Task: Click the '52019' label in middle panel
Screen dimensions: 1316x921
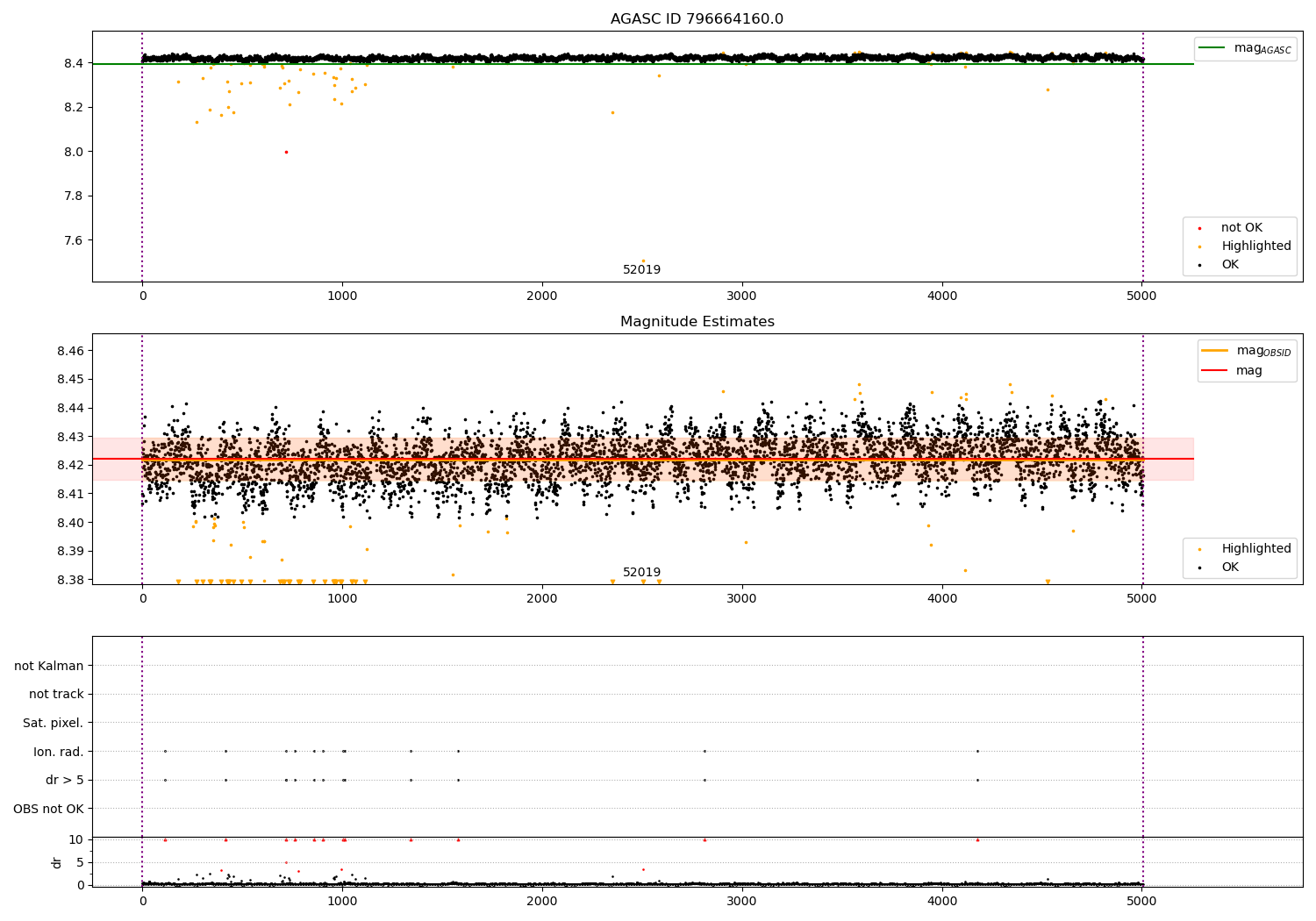Action: pyautogui.click(x=641, y=573)
